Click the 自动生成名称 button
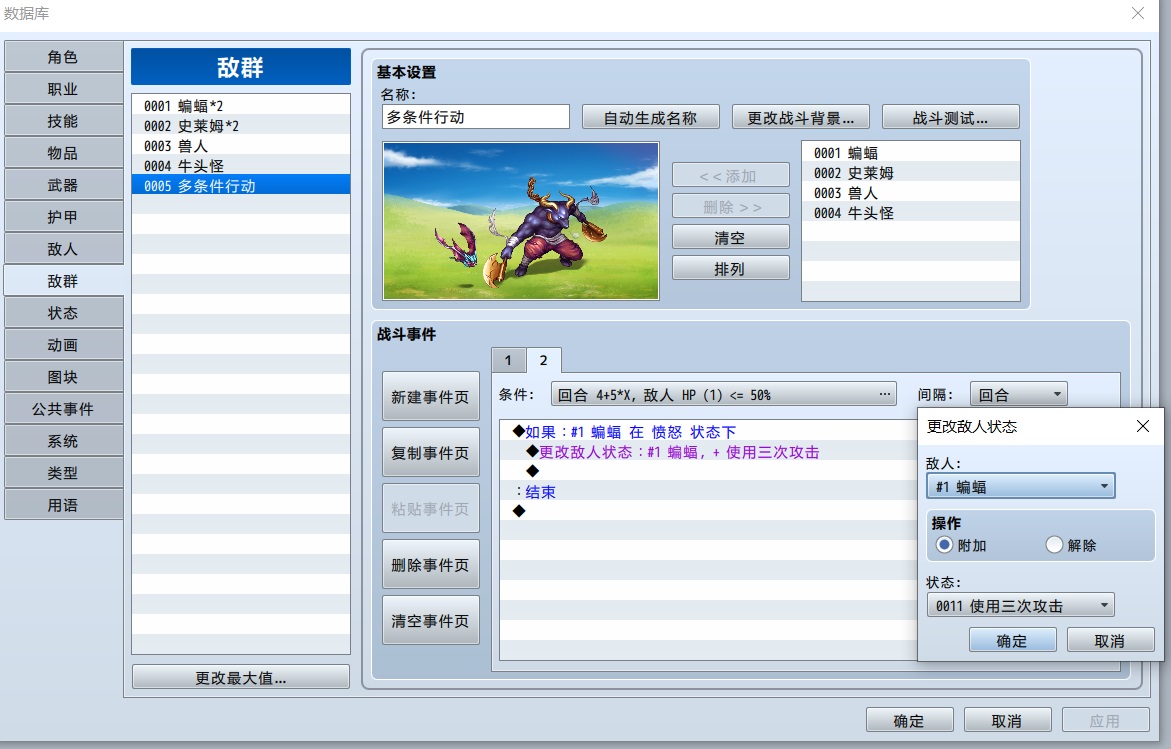Viewport: 1171px width, 749px height. click(x=650, y=117)
